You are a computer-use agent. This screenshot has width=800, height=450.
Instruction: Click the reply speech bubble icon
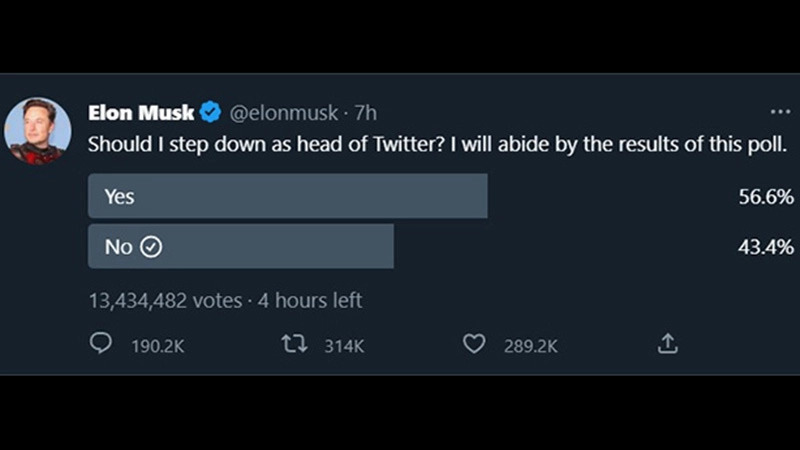pos(101,344)
